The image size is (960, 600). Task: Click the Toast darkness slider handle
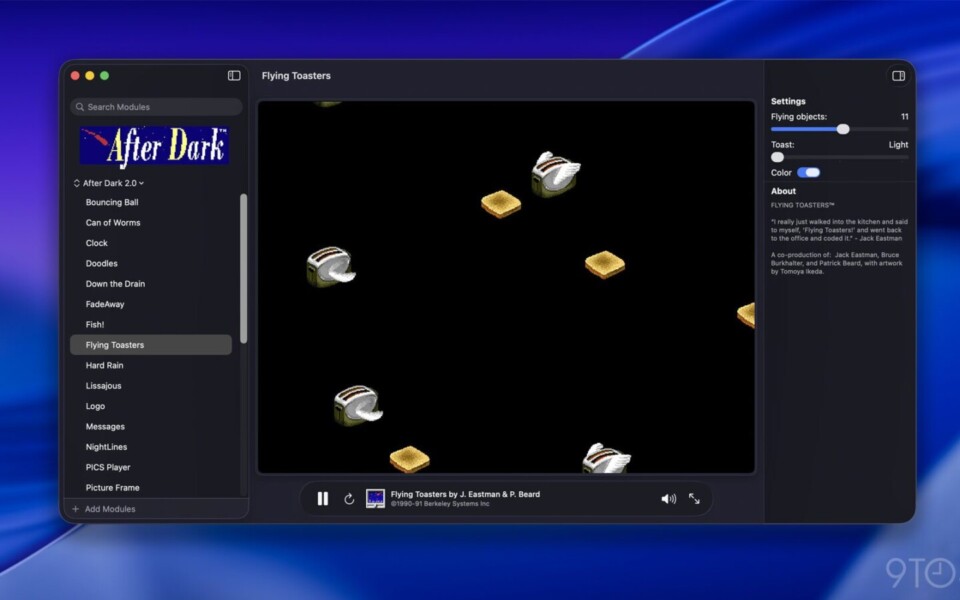[x=778, y=157]
